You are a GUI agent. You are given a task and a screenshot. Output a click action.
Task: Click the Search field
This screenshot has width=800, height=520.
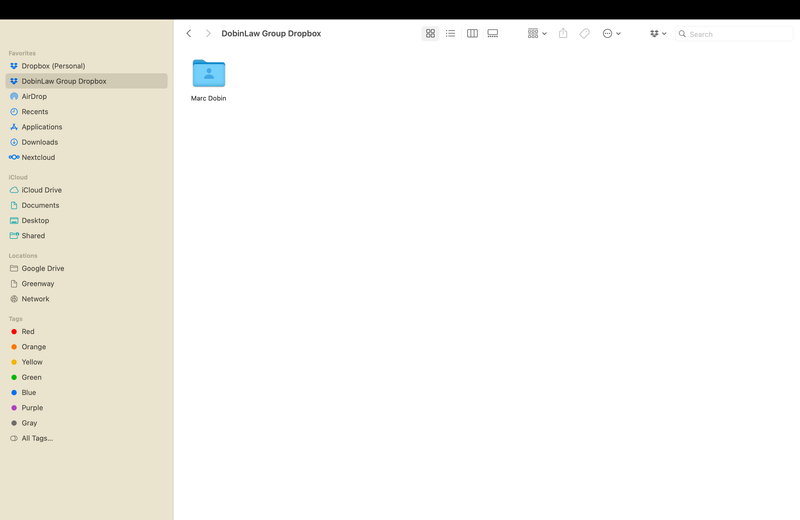[x=734, y=34]
